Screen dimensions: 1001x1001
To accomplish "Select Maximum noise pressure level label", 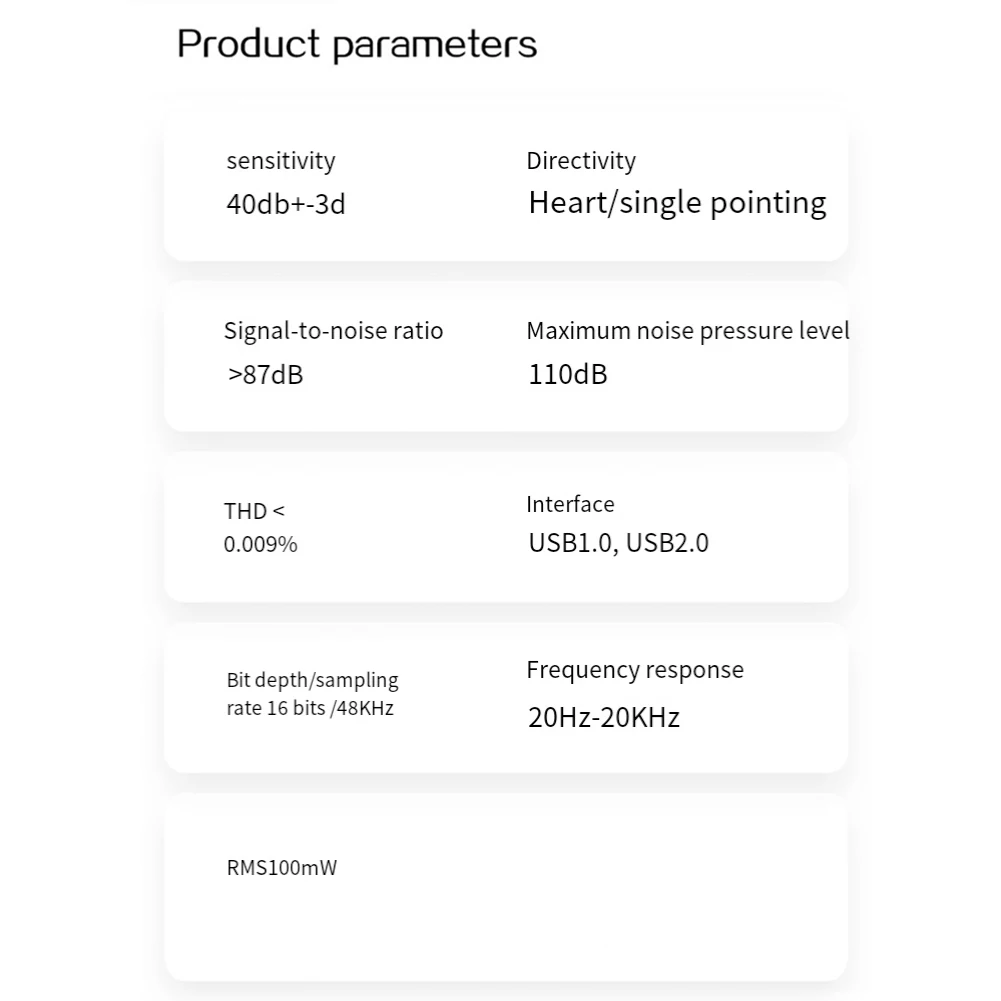I will coord(688,331).
